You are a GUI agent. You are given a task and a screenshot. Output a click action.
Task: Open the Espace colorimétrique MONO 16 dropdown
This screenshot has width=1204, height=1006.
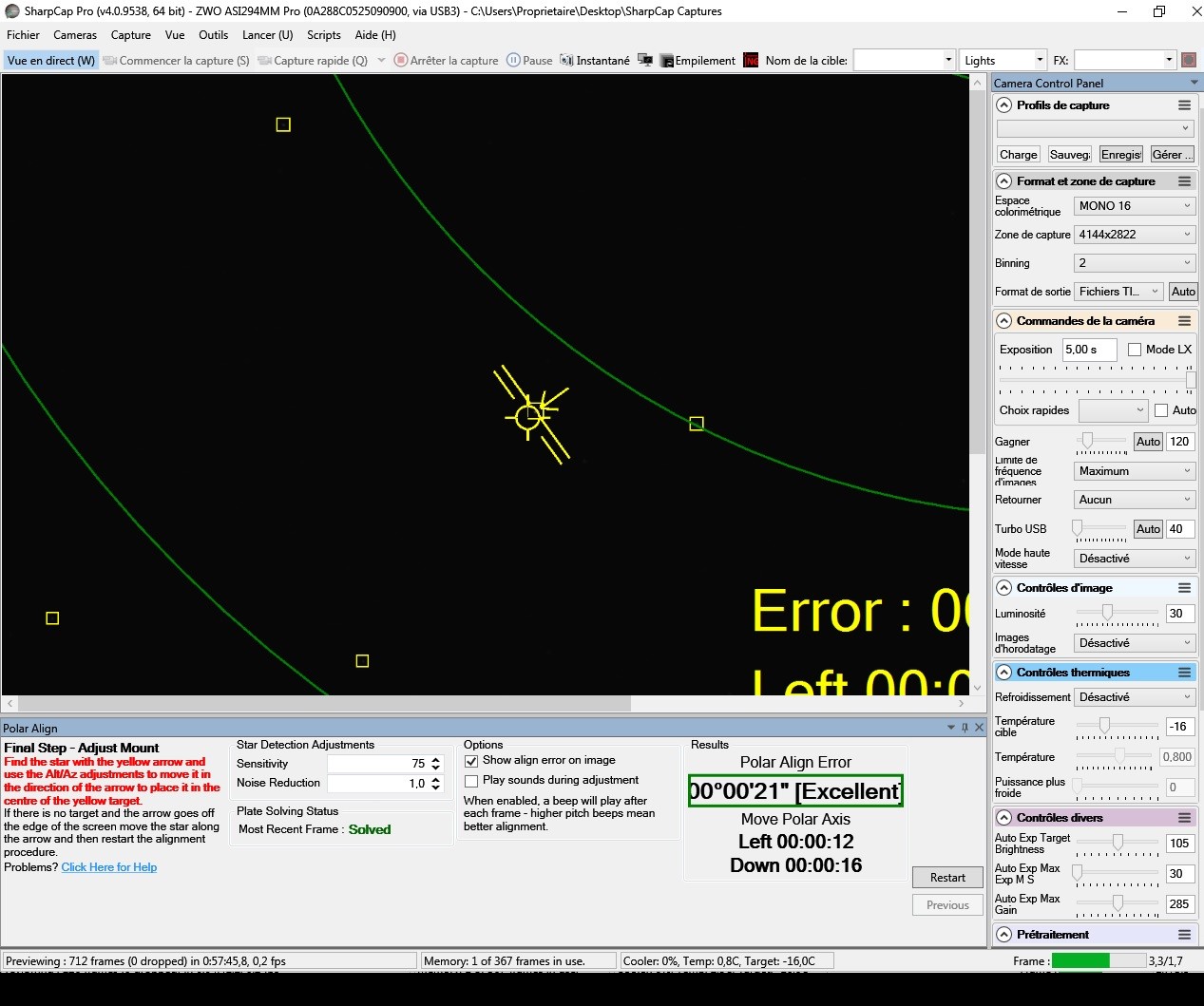(1134, 206)
